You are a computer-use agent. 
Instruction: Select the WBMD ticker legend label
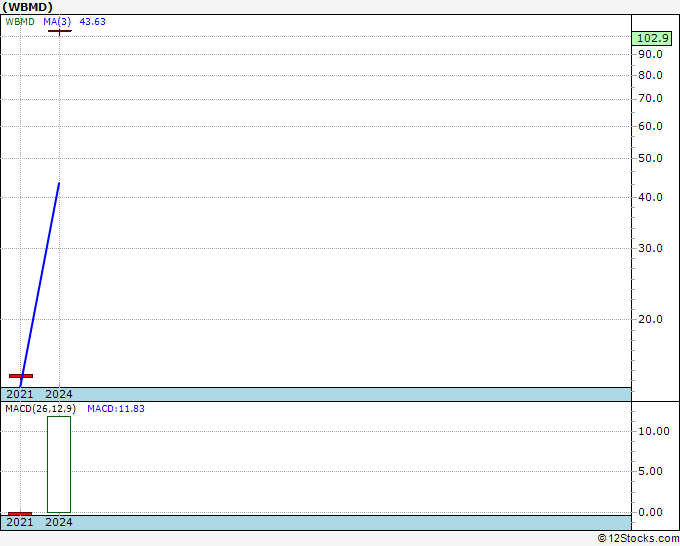click(x=20, y=22)
